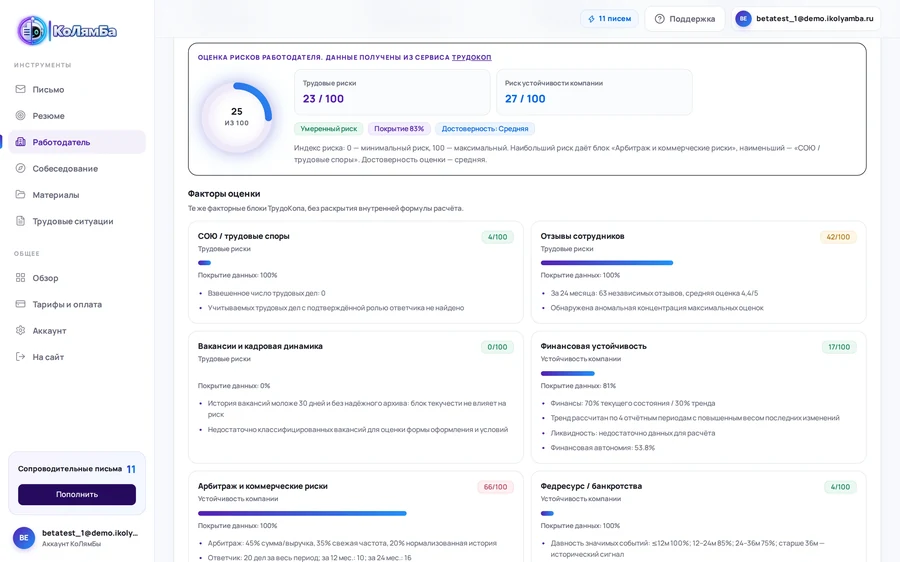Click the Финансовая устойчивость progress bar
Screen dimensions: 900x562
[x=567, y=373]
